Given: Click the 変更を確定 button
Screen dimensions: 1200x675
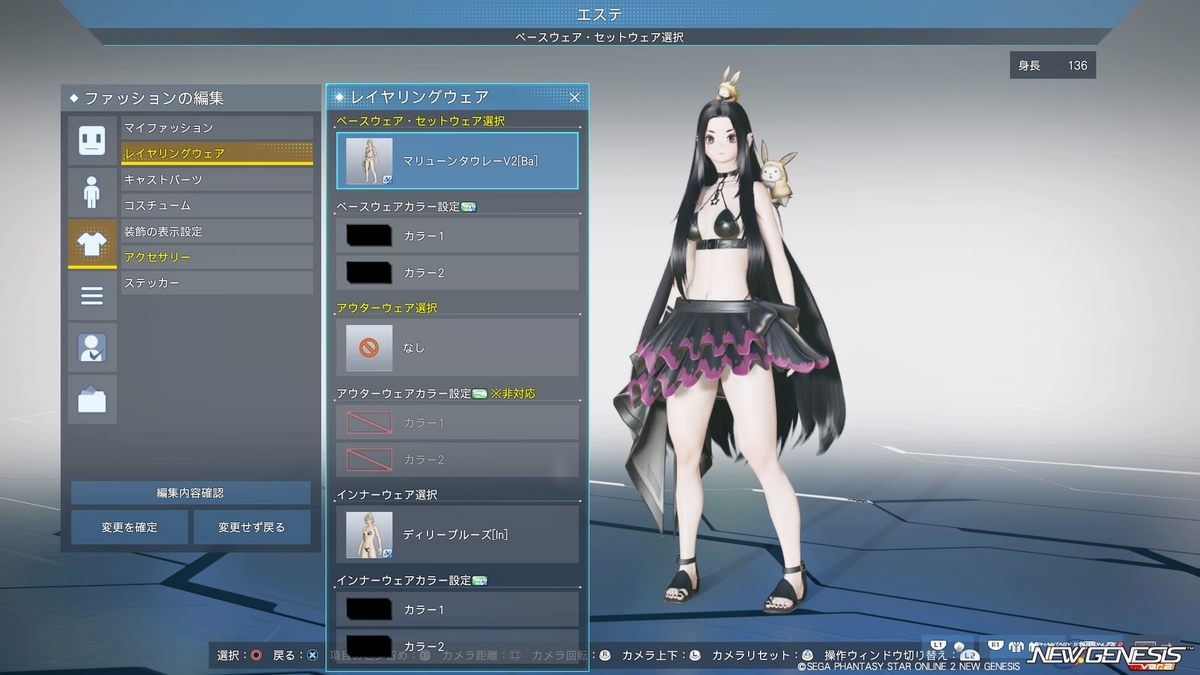Looking at the screenshot, I should tap(129, 527).
